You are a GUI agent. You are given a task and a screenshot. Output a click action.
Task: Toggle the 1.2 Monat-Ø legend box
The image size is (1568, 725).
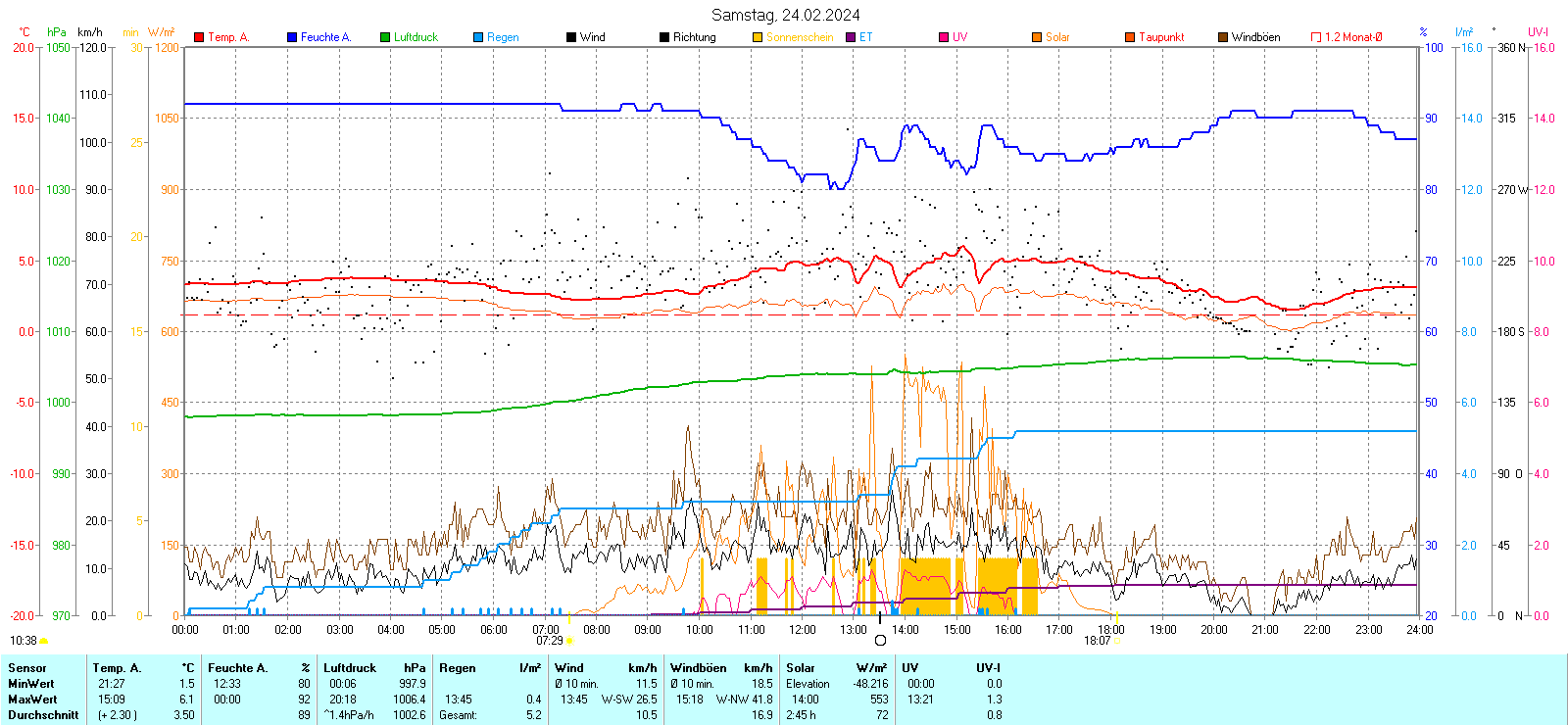coord(1316,37)
